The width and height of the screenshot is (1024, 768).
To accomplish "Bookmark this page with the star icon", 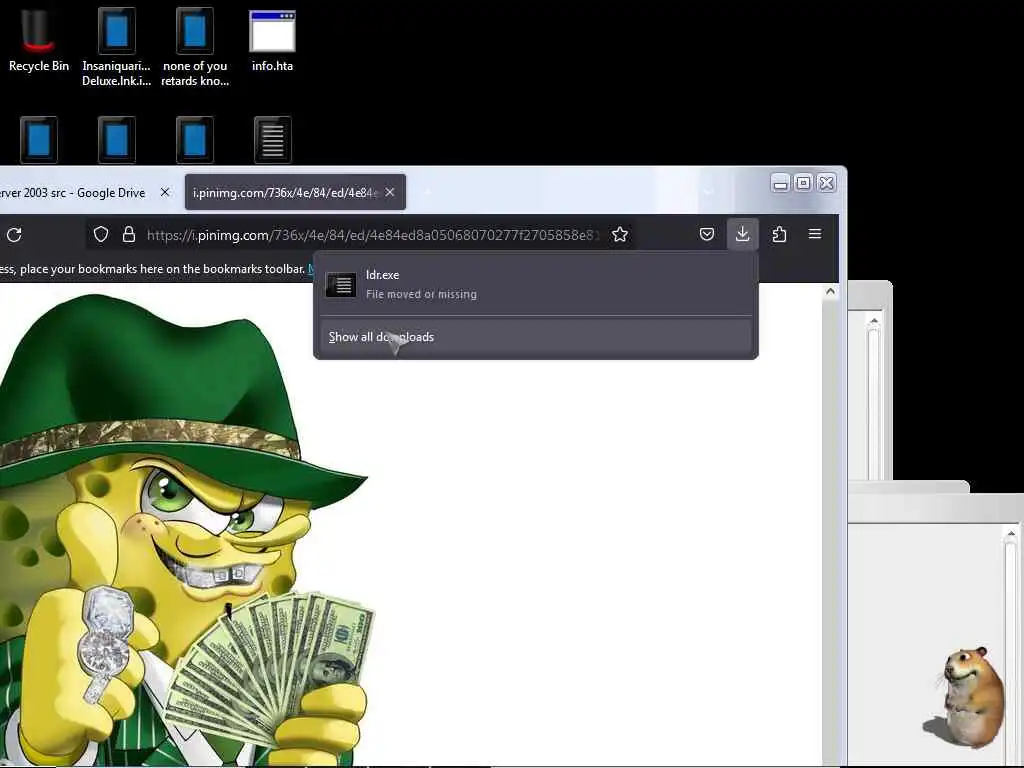I will (620, 234).
